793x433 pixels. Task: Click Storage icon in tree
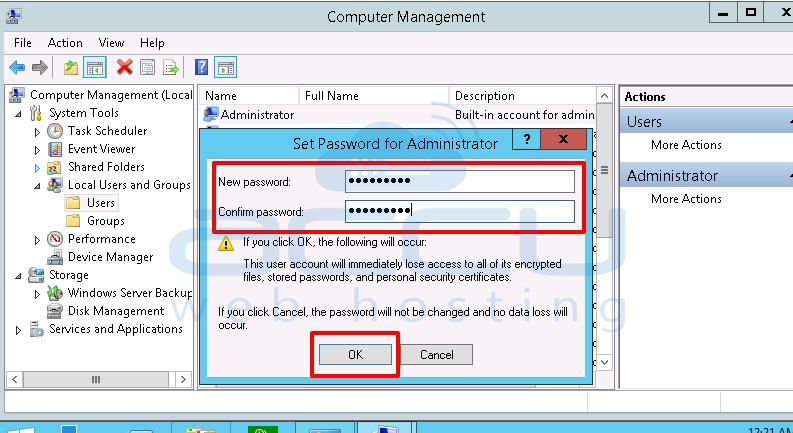coord(36,275)
